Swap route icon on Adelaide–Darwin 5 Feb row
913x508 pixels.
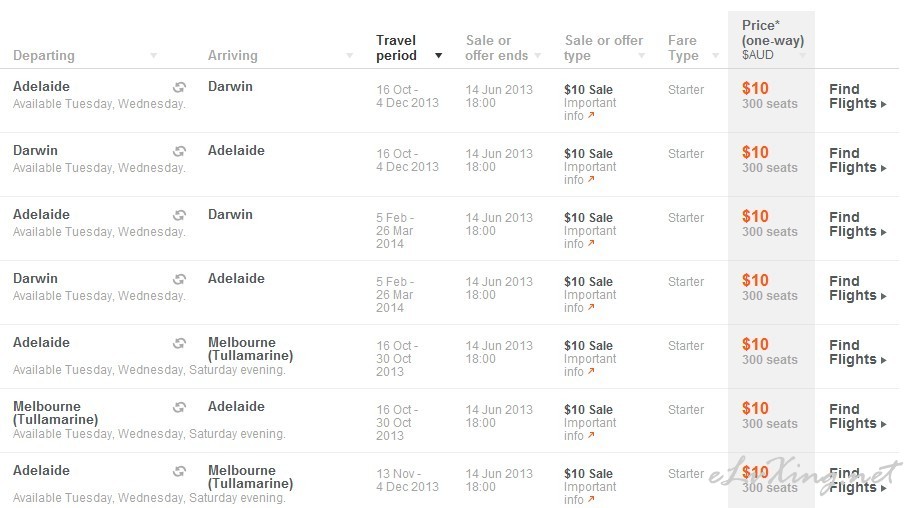pos(179,215)
